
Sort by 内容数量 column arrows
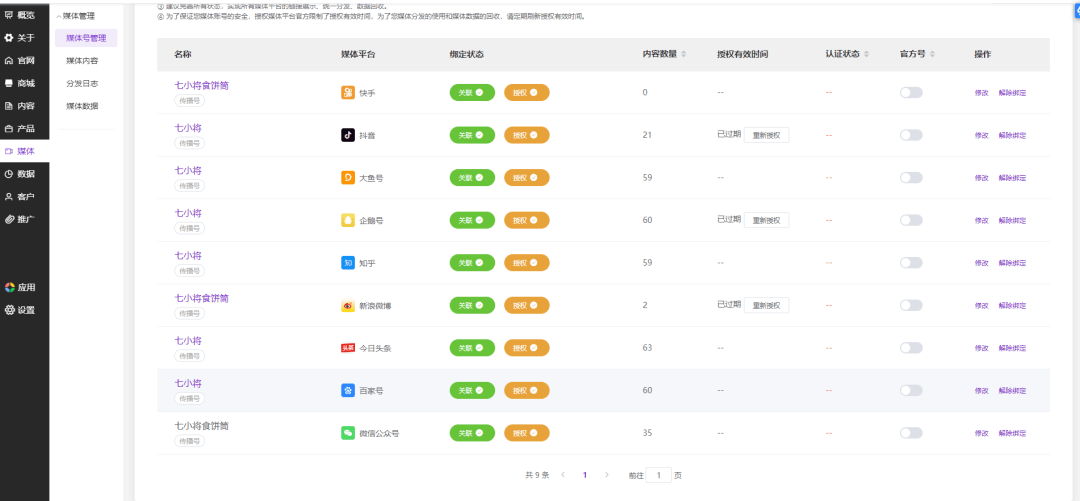(683, 54)
